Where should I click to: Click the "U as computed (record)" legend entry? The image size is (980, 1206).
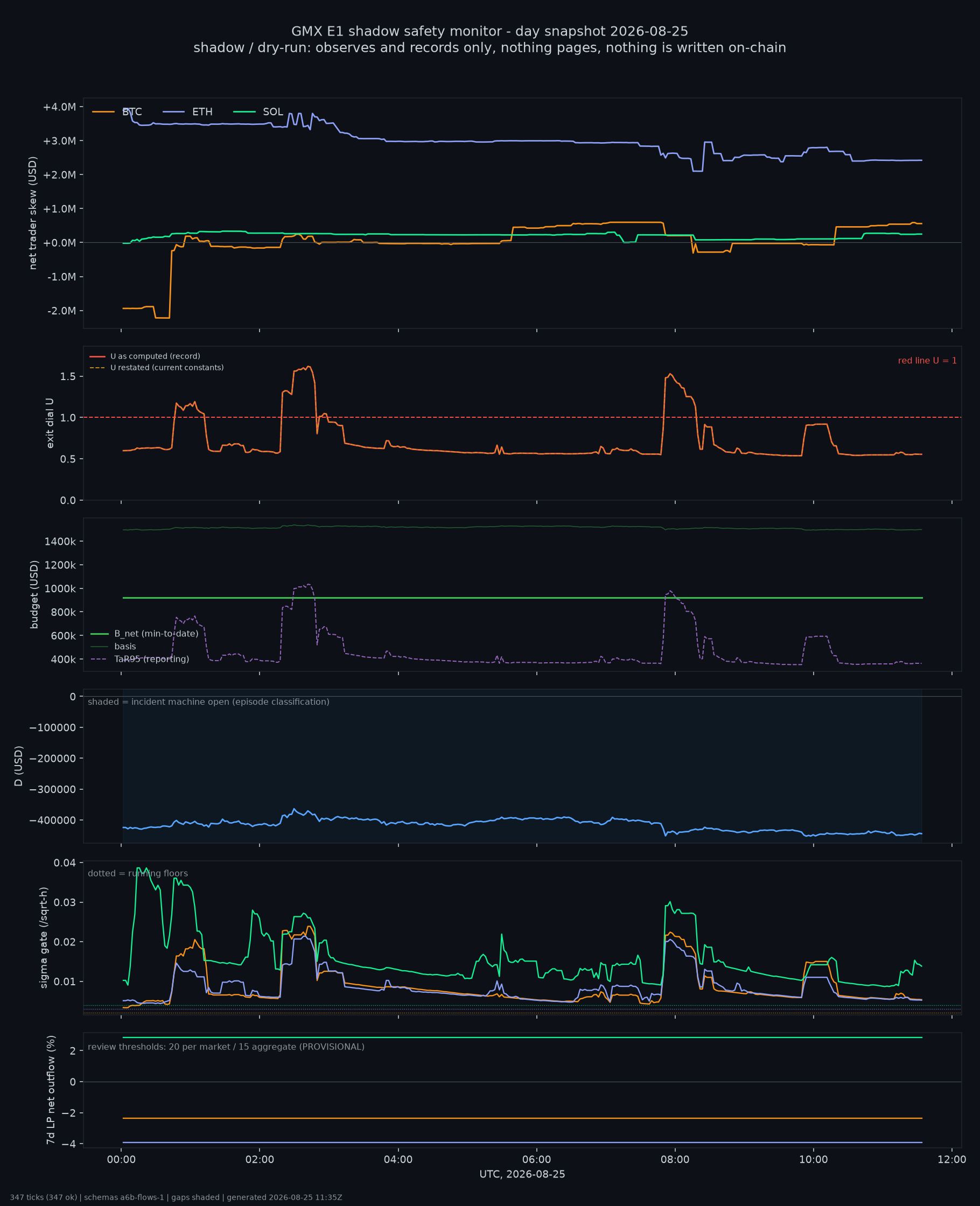point(145,356)
